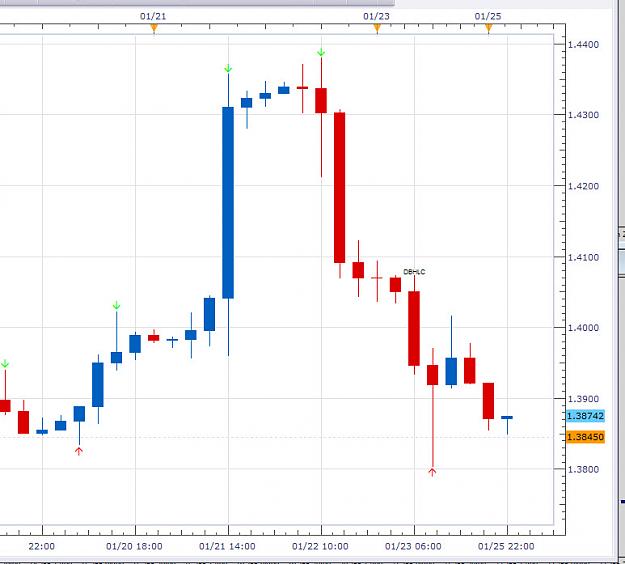Click the 01/25 date label at top
This screenshot has height=564, width=625.
pos(488,16)
